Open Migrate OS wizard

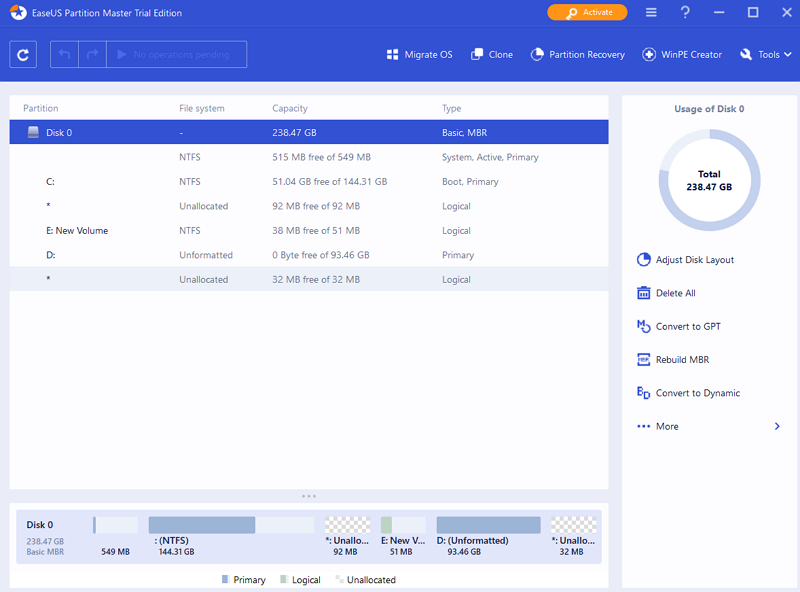point(419,55)
